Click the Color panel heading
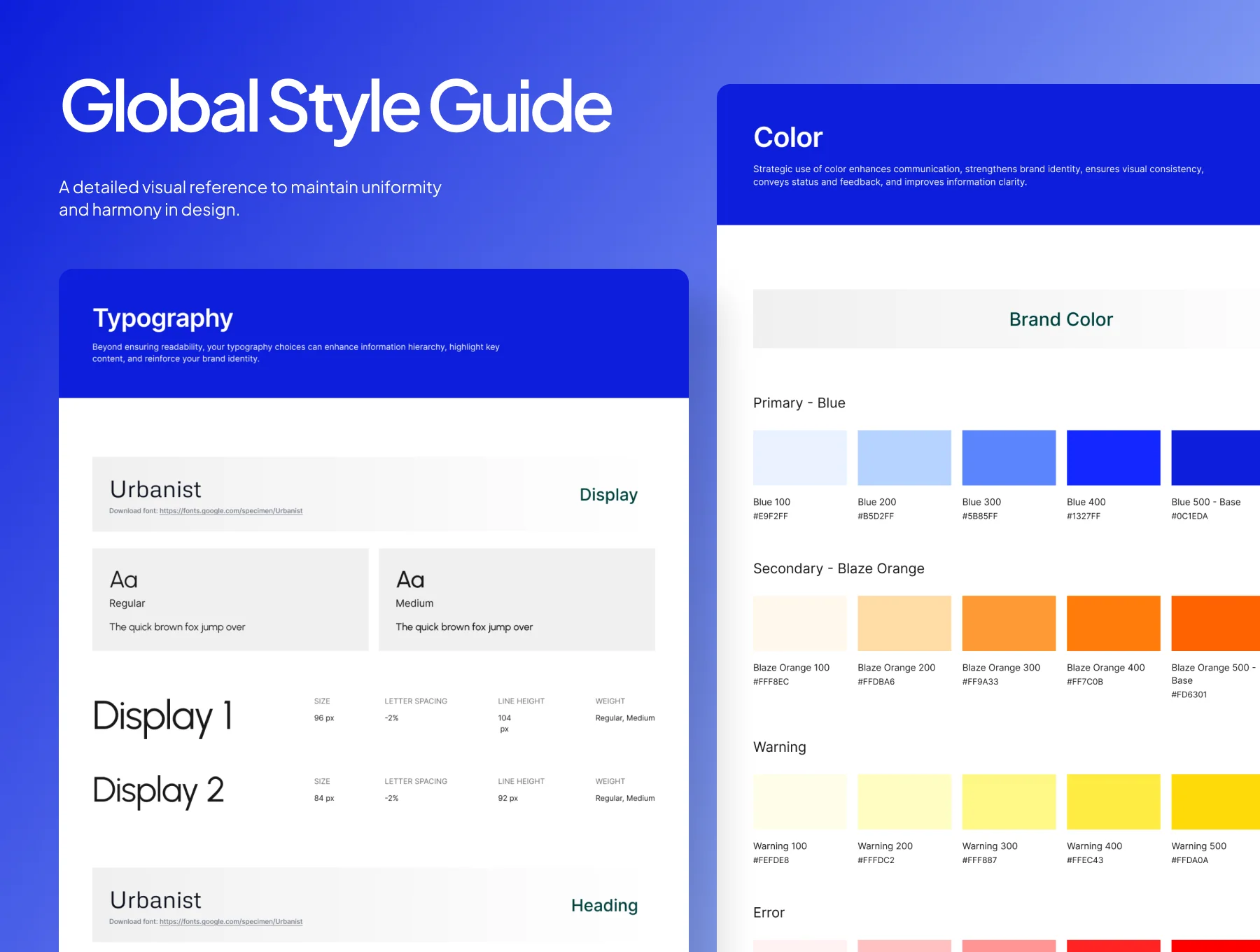The image size is (1260, 952). click(x=788, y=137)
